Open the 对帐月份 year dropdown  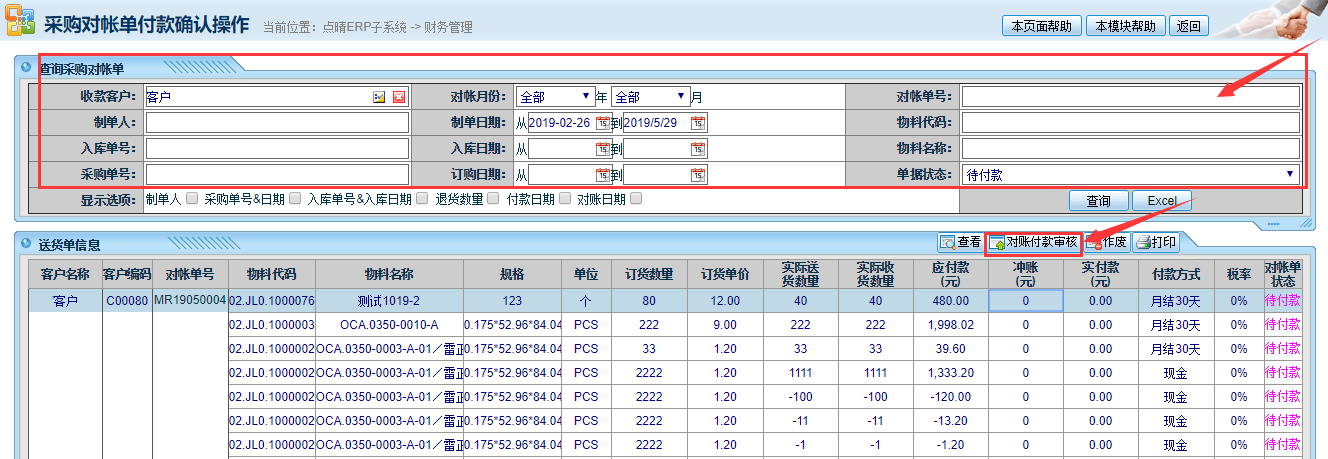click(x=556, y=97)
